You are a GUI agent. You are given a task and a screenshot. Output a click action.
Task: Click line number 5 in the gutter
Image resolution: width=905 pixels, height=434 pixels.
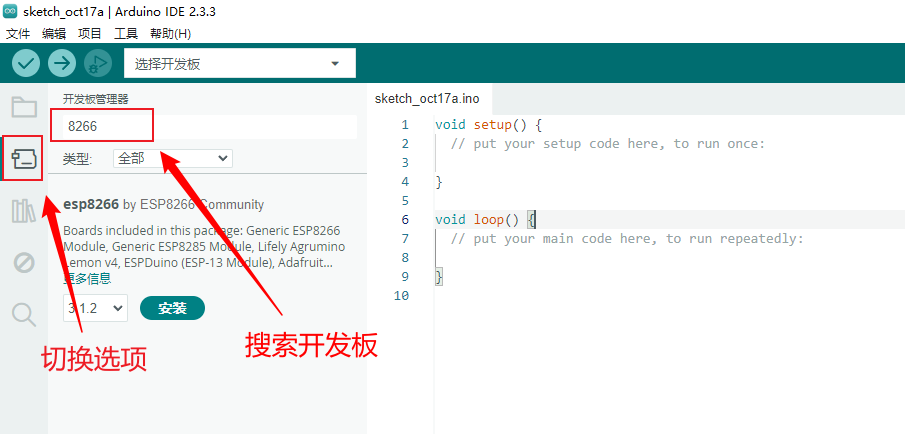[x=405, y=200]
